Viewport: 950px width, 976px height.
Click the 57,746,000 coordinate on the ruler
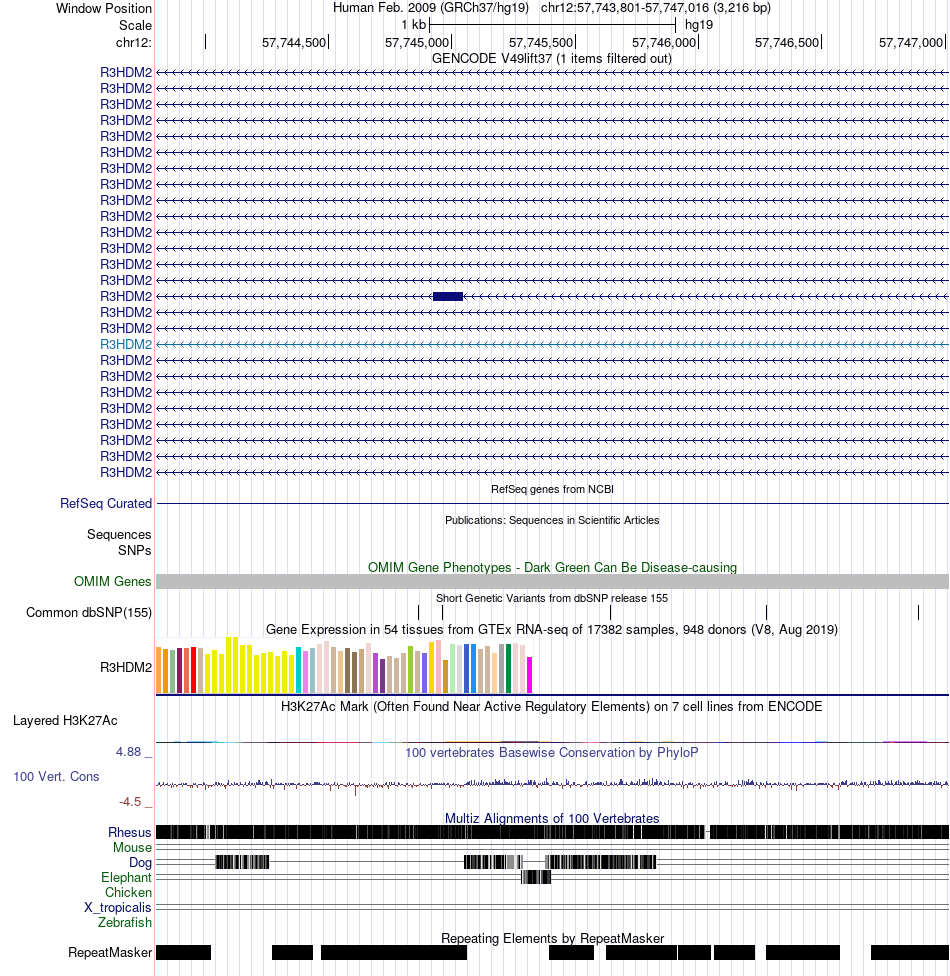(664, 42)
